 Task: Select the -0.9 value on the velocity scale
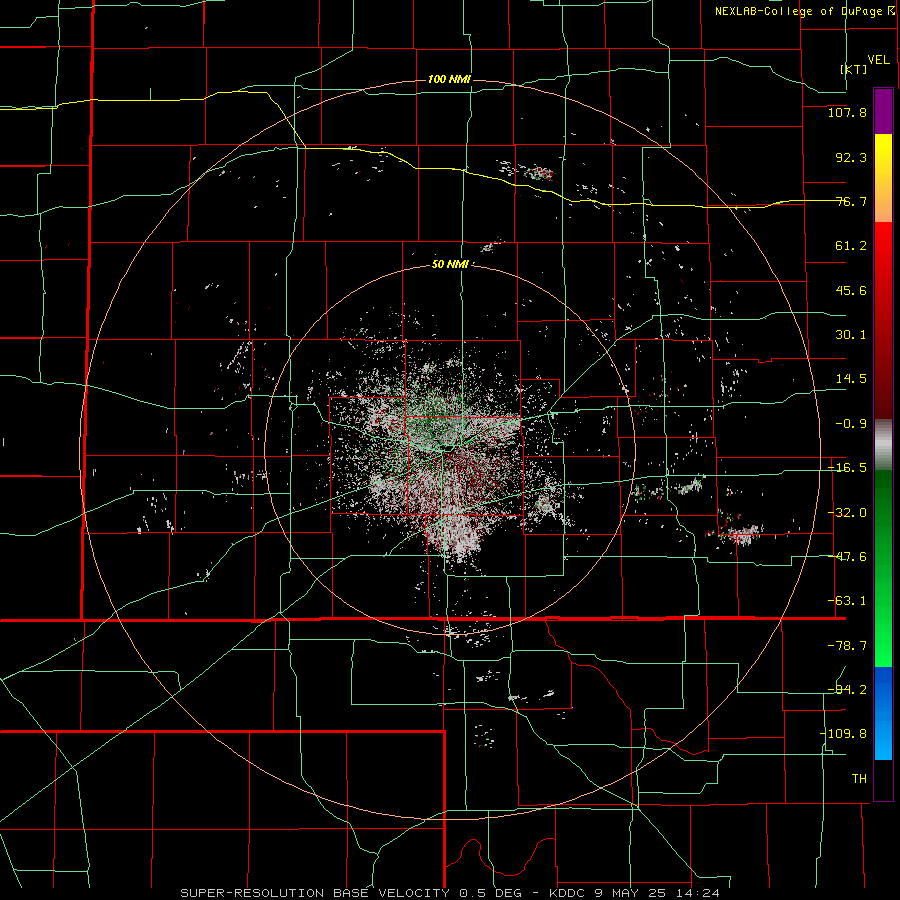tap(851, 424)
